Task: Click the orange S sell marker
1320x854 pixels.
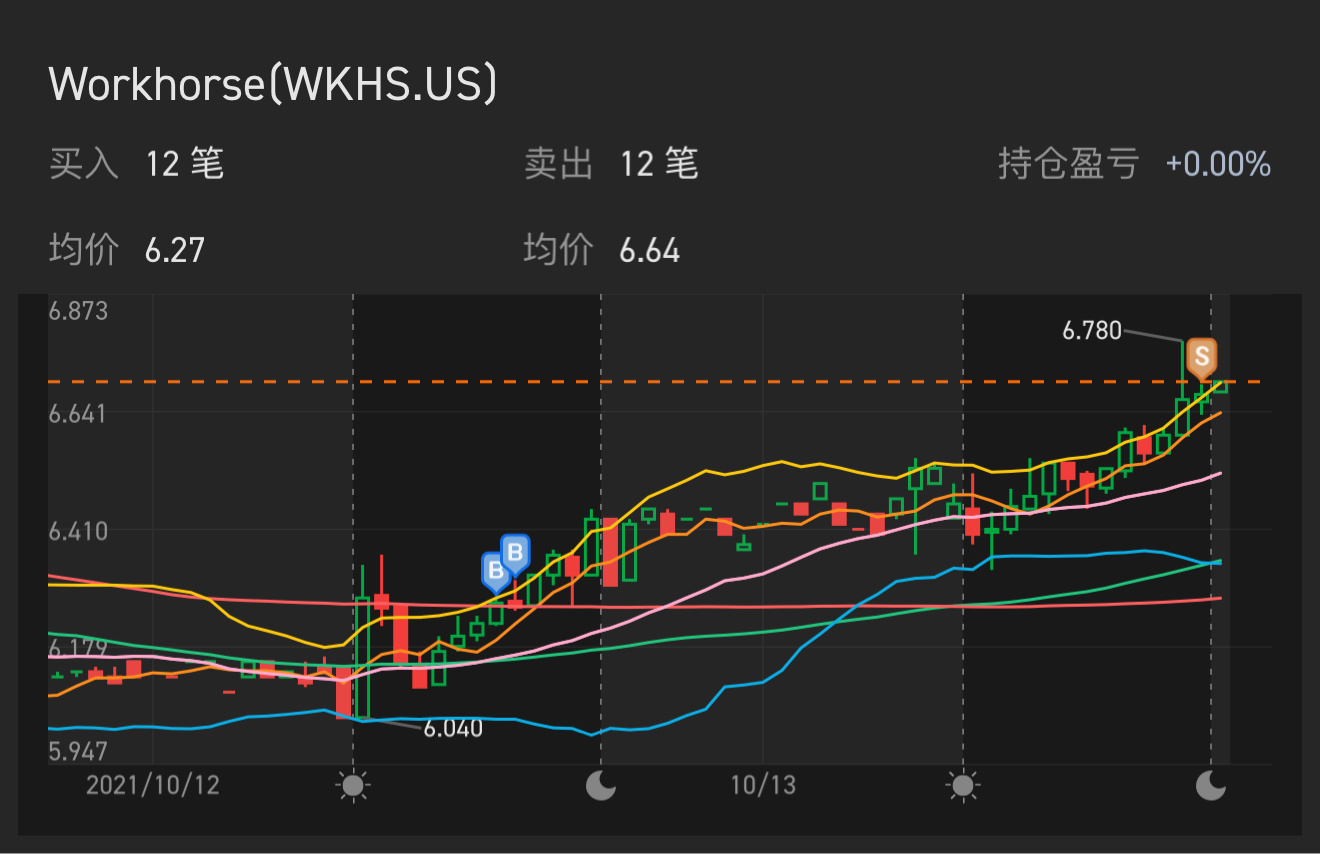Action: pyautogui.click(x=1201, y=357)
